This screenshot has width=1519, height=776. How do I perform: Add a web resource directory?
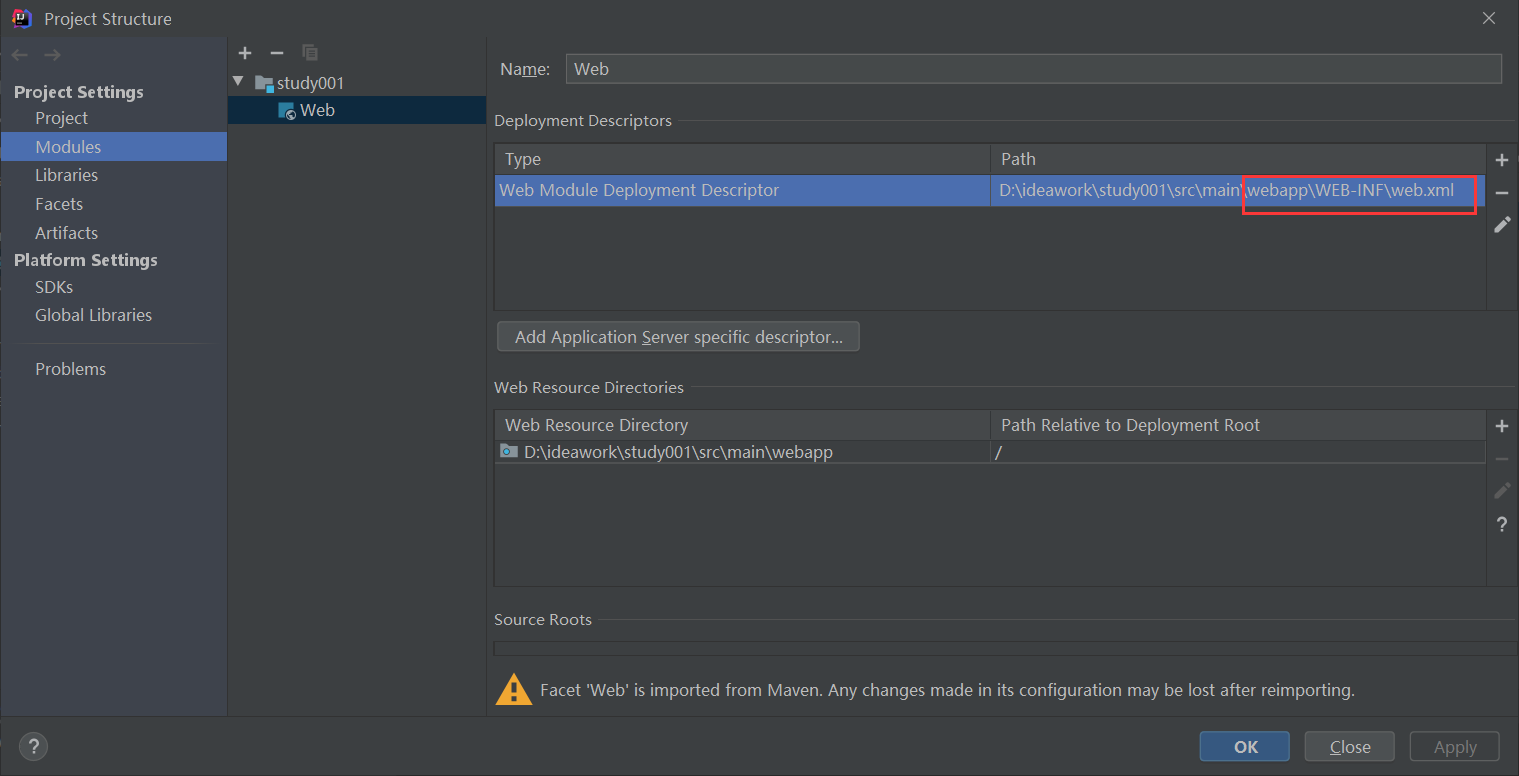(x=1501, y=426)
